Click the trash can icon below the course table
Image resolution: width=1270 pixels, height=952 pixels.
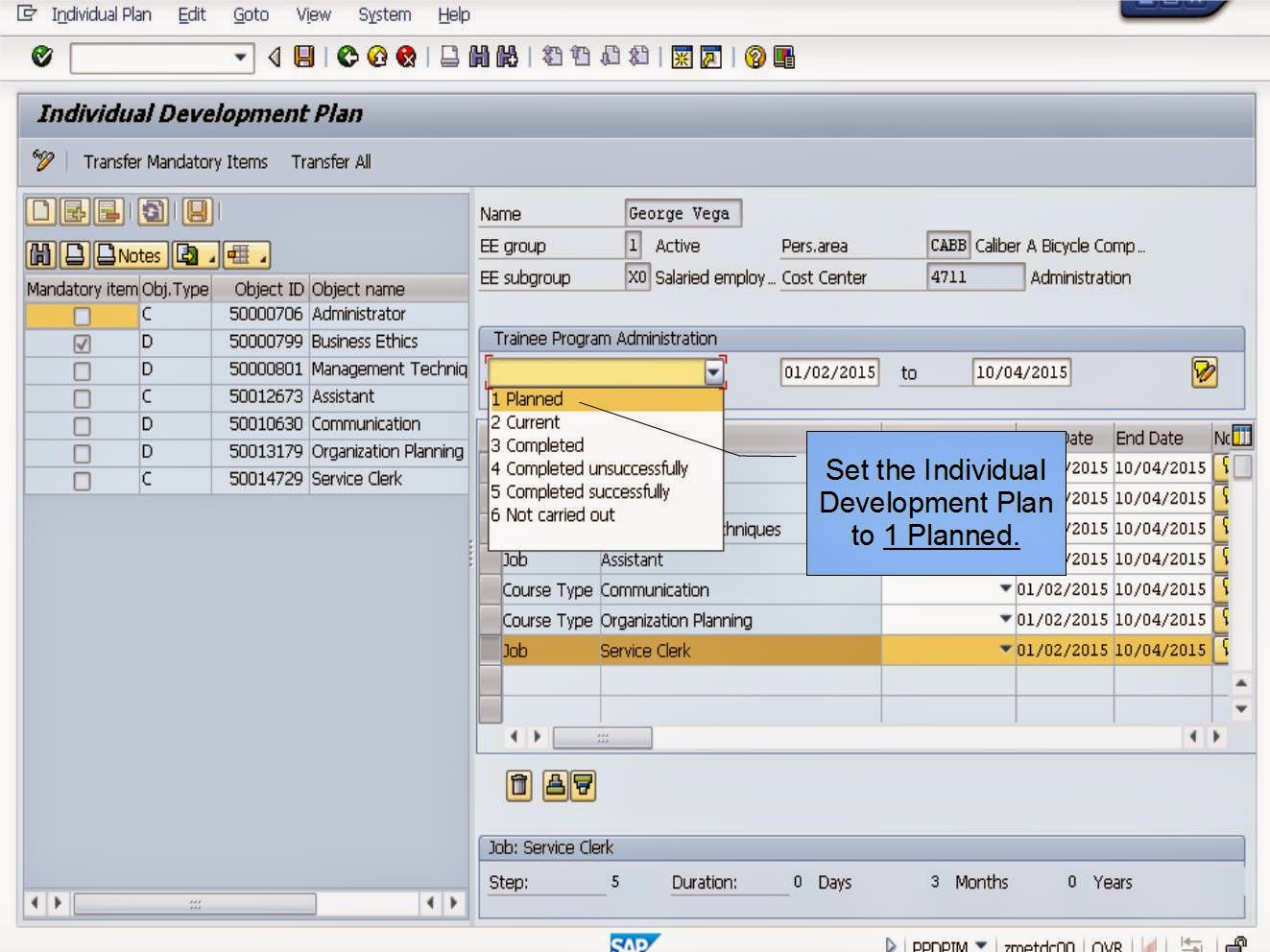(x=518, y=785)
